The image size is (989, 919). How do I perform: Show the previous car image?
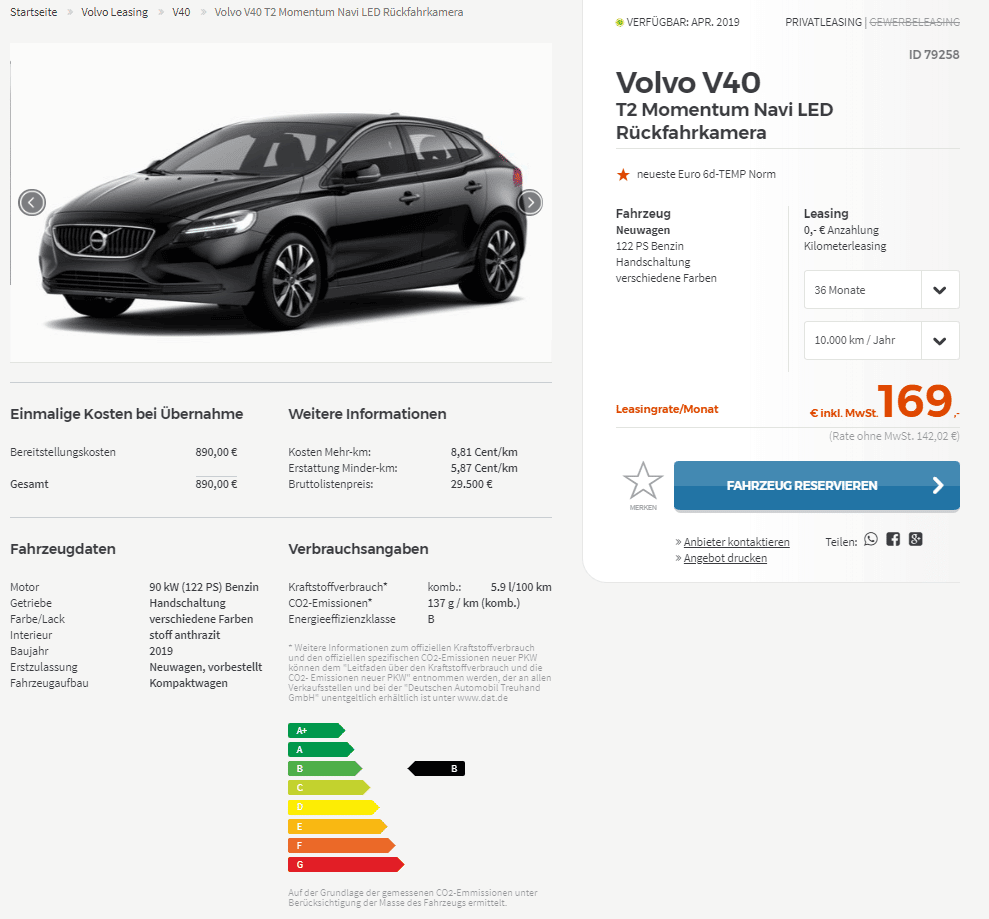click(x=32, y=202)
